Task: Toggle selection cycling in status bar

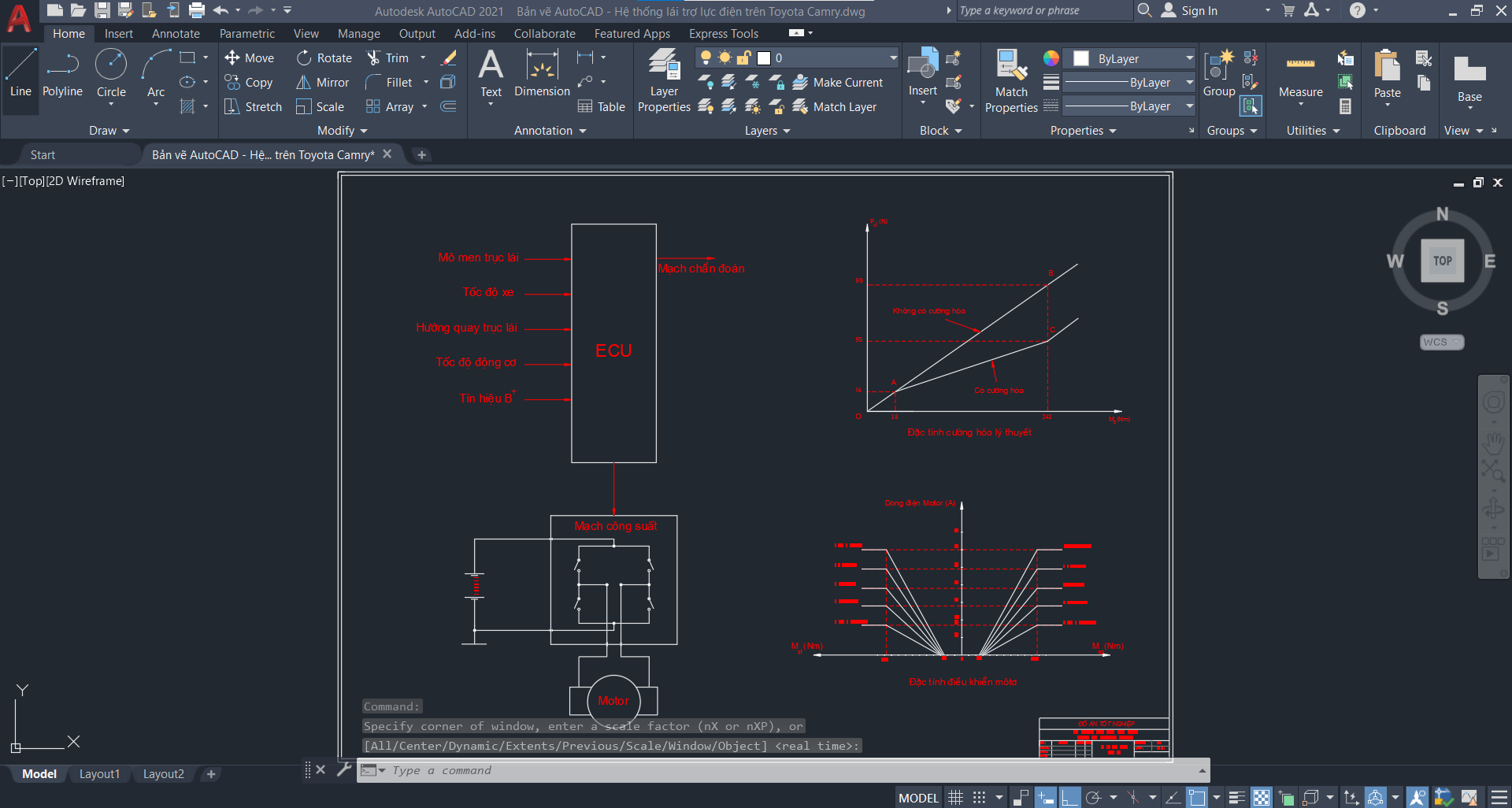Action: [x=1286, y=798]
